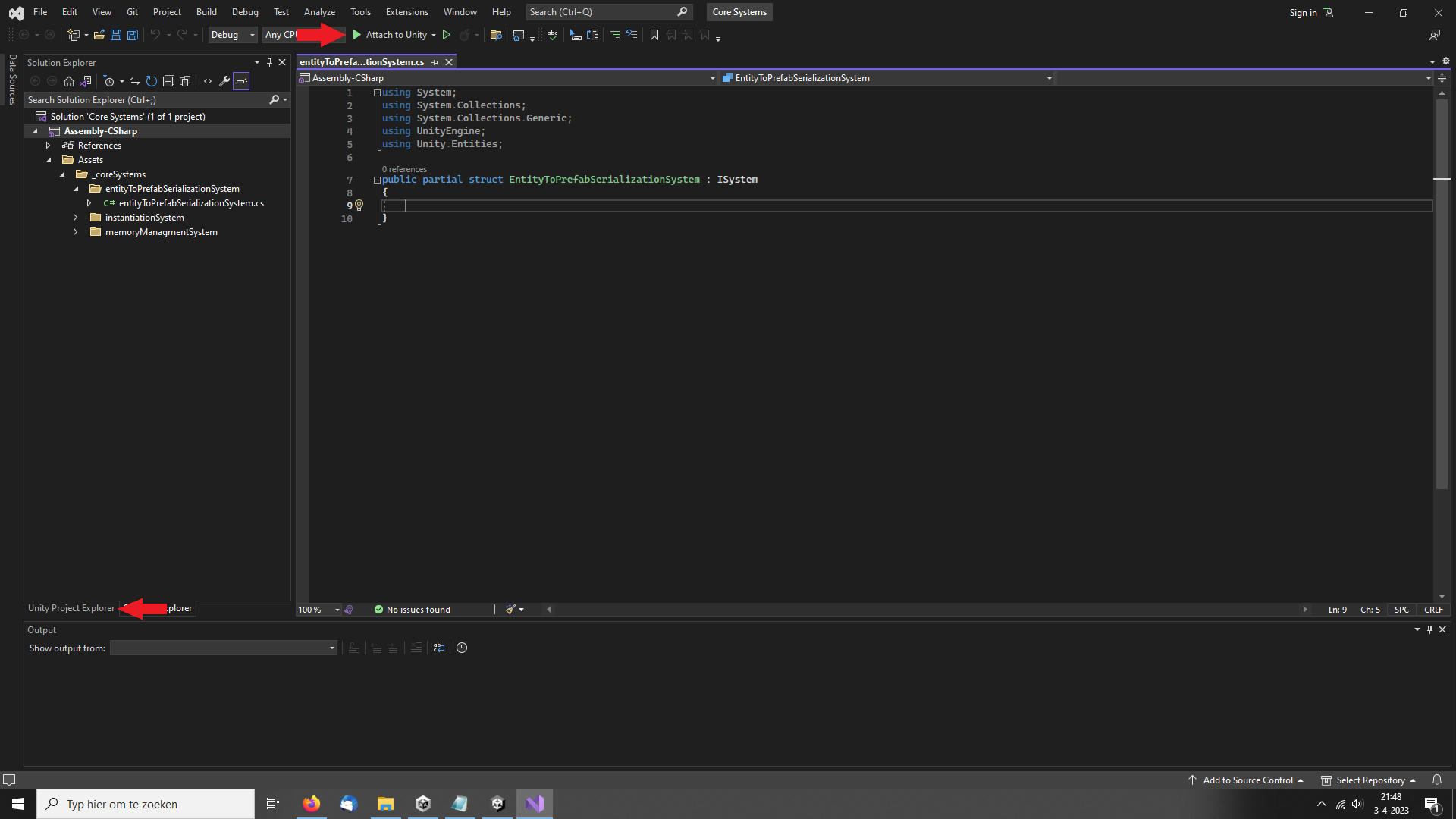Viewport: 1456px width, 819px height.
Task: Open the Extensions menu
Action: (406, 12)
